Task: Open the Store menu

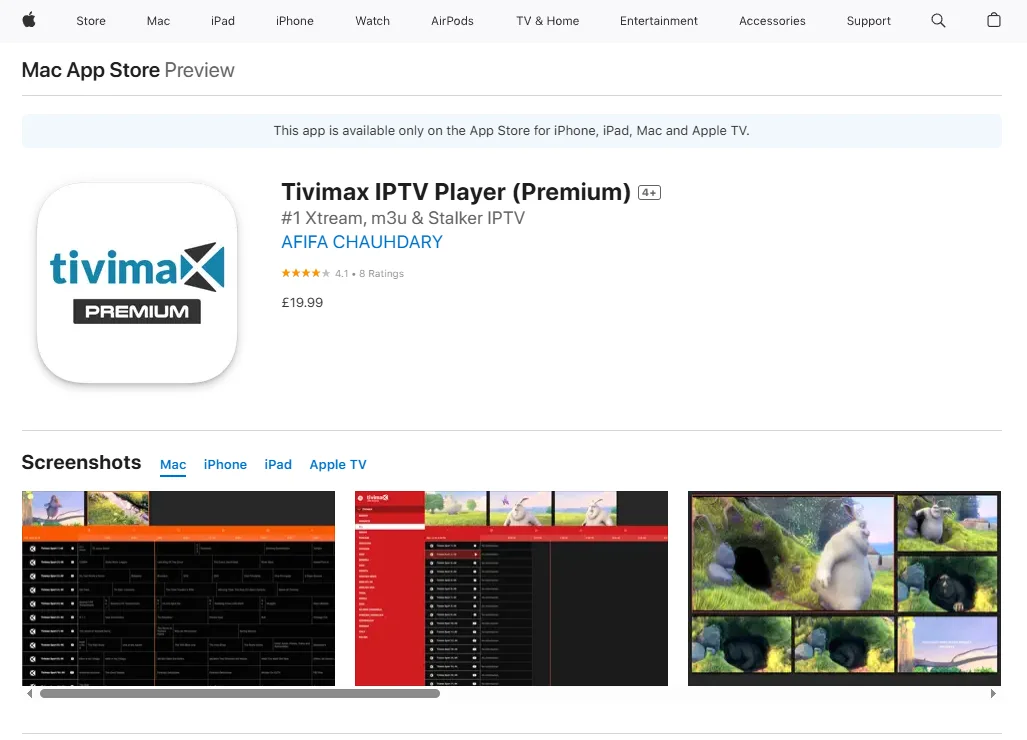Action: click(91, 21)
